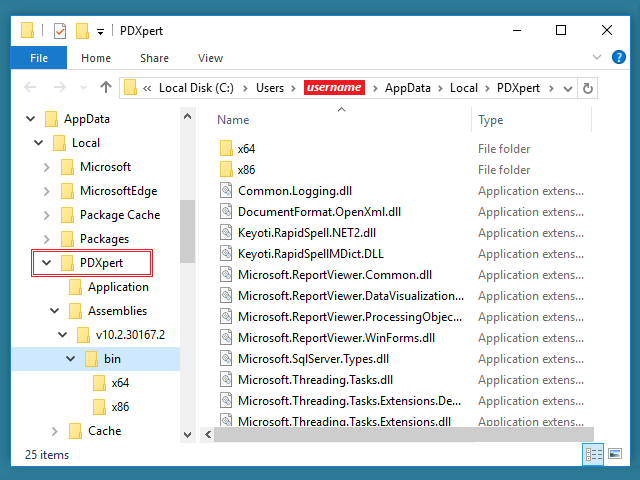Sort by the Type column header
The height and width of the screenshot is (480, 640).
tap(490, 120)
